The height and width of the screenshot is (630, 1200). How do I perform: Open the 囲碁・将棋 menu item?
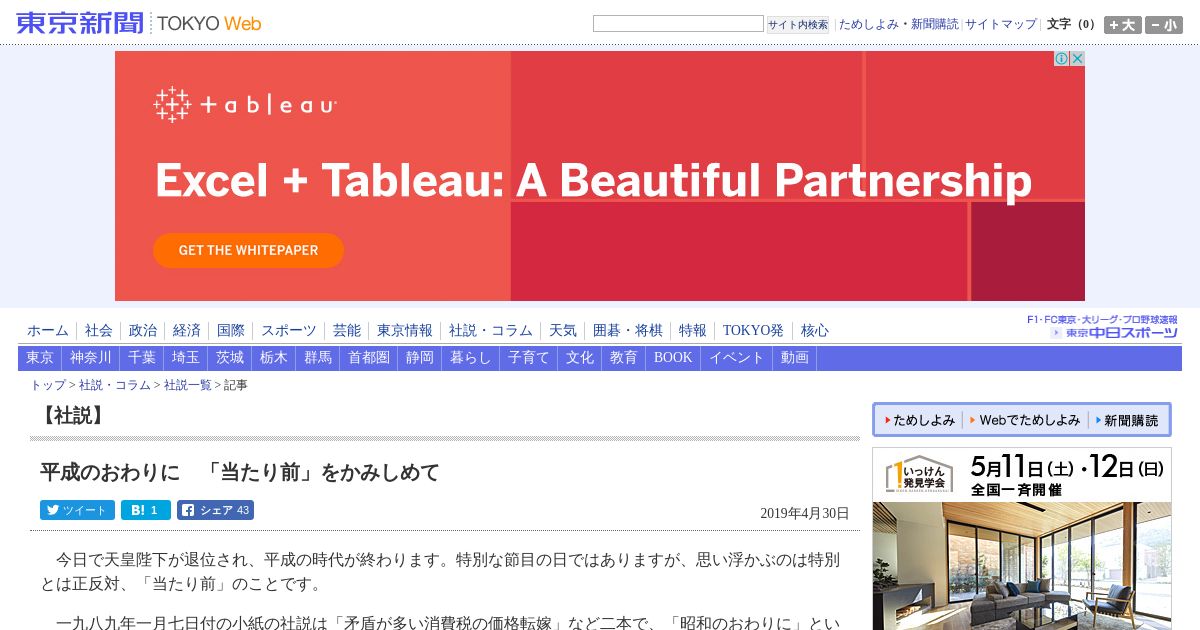pyautogui.click(x=628, y=330)
